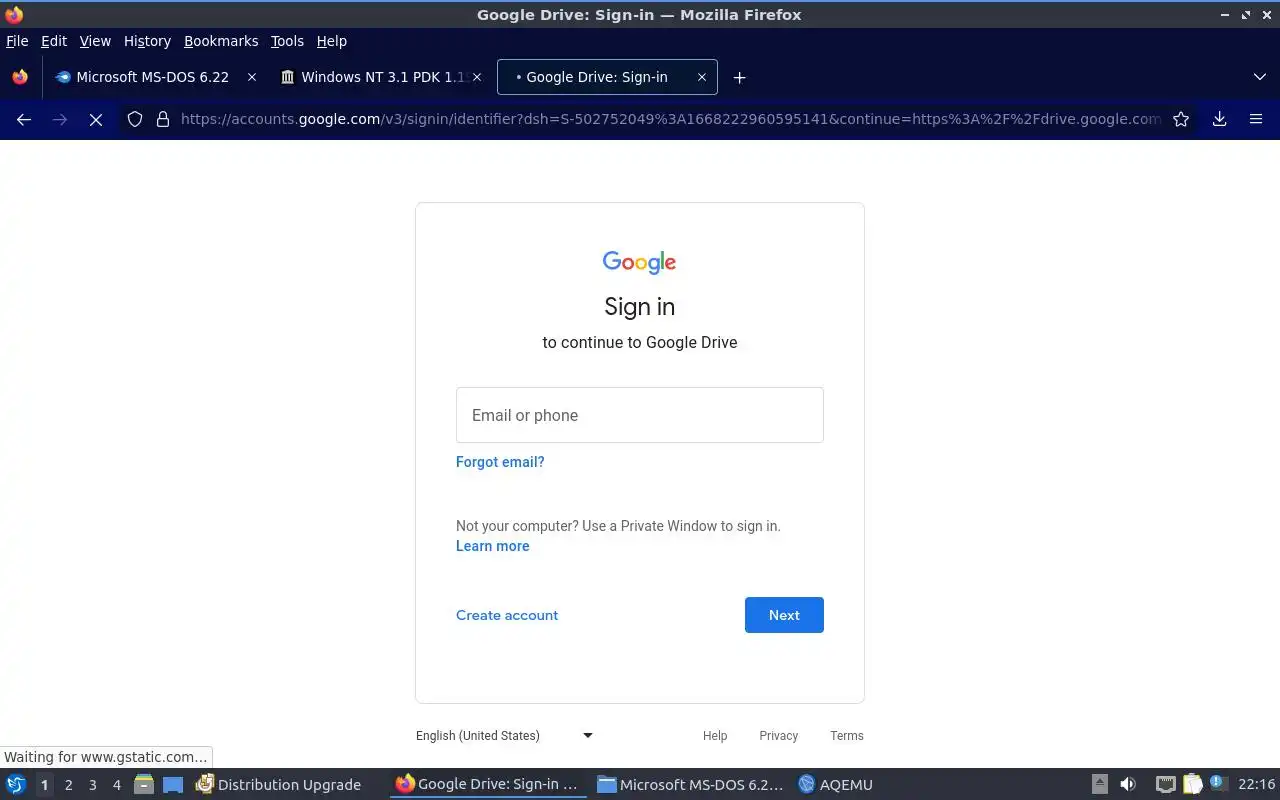
Task: Switch to the Microsoft MS-DOS 6.22 tab
Action: [x=152, y=77]
